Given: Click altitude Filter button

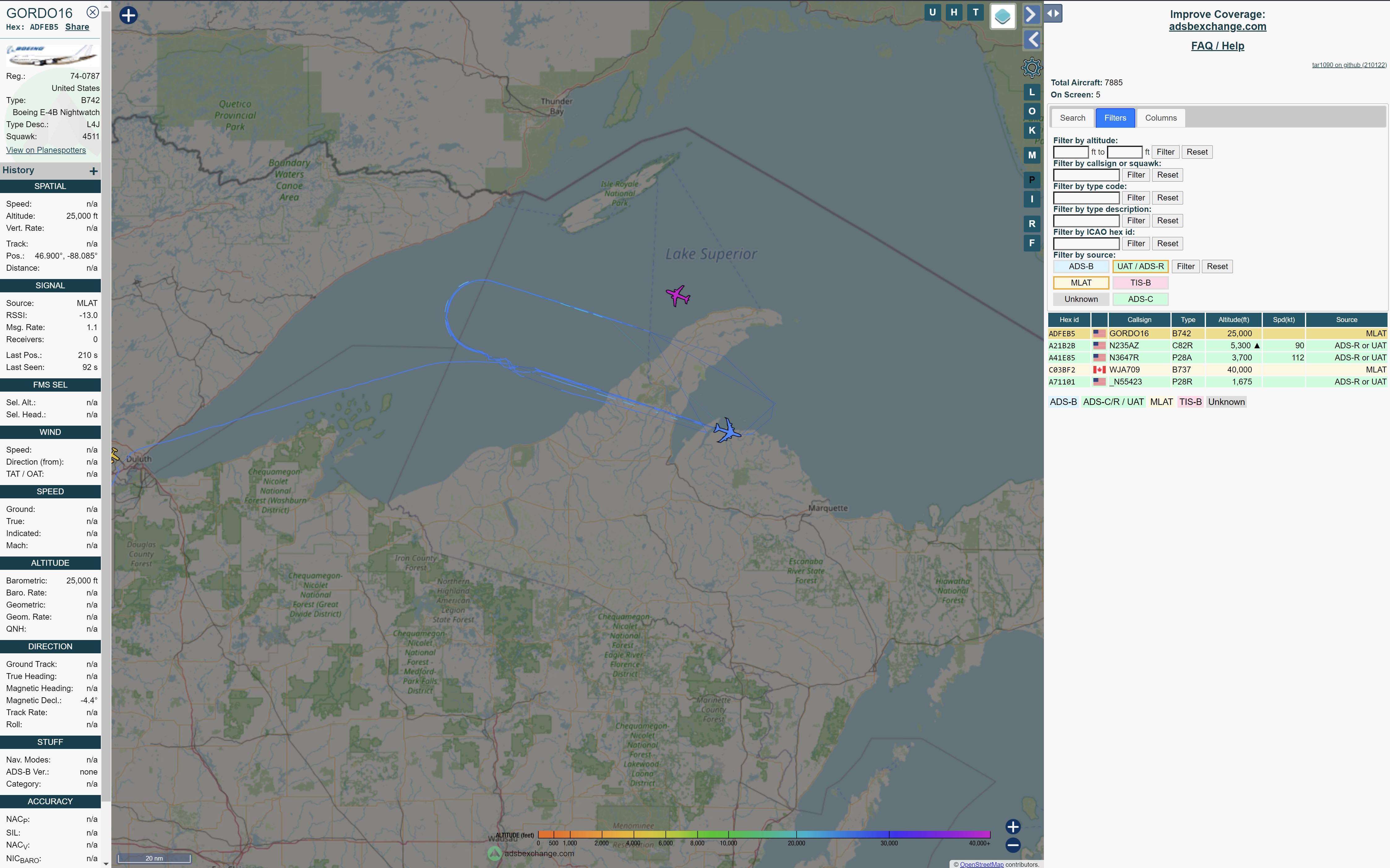Looking at the screenshot, I should [x=1165, y=152].
